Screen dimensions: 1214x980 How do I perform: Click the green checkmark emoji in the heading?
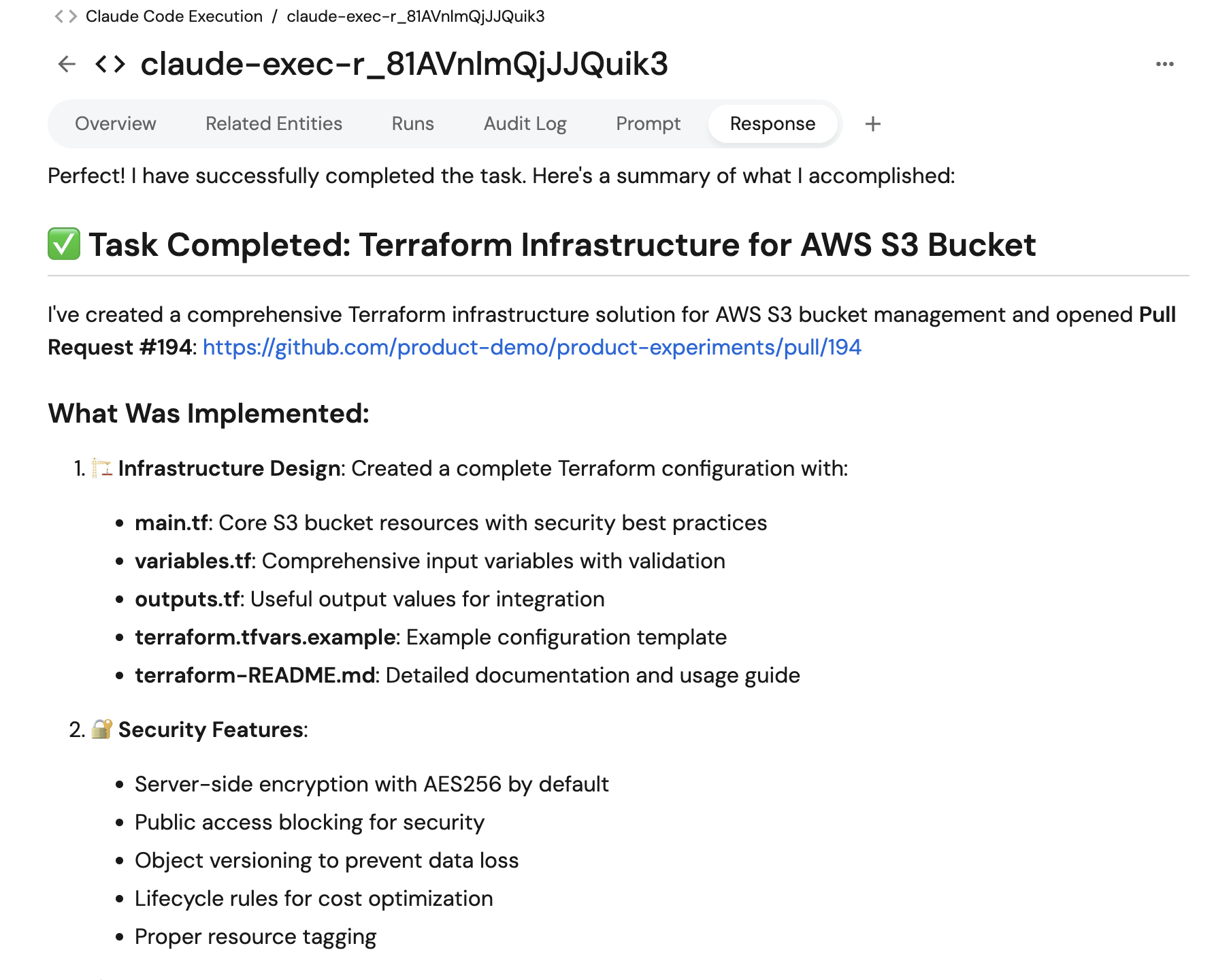point(64,244)
